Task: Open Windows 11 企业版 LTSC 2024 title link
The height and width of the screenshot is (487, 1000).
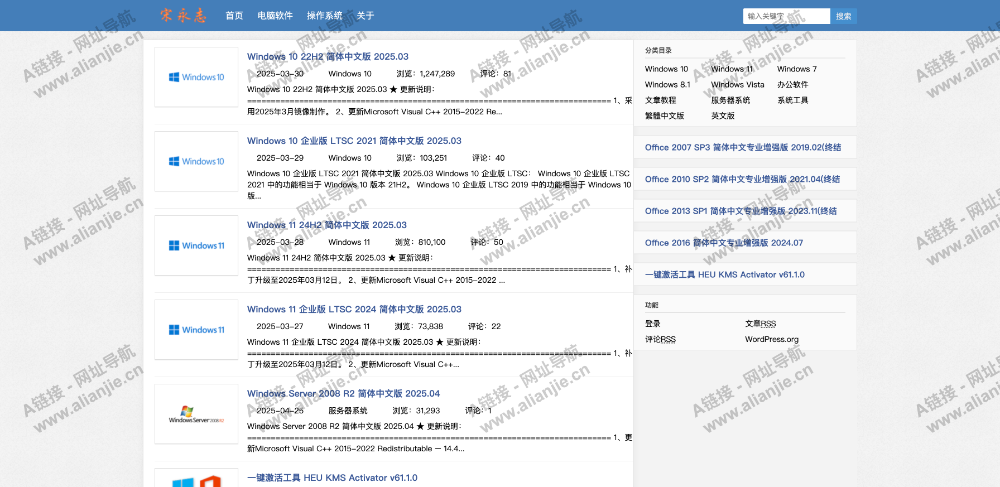Action: tap(354, 309)
